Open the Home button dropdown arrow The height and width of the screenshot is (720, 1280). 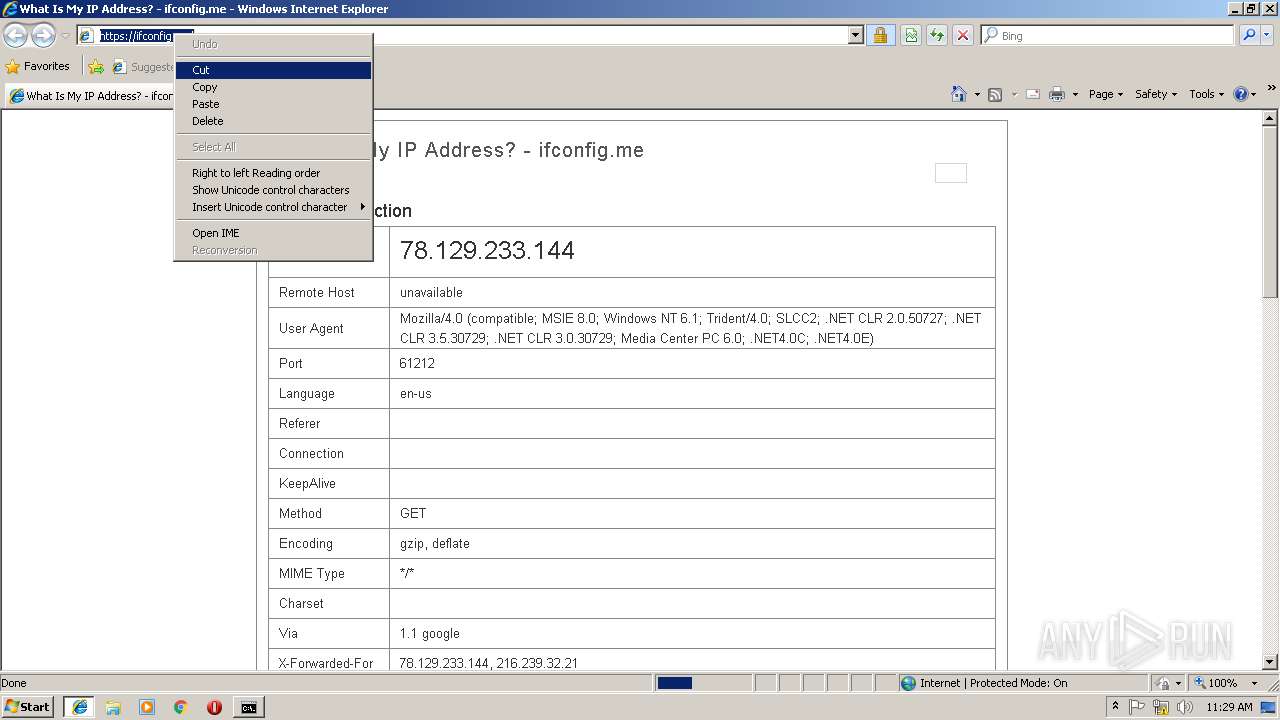coord(977,94)
